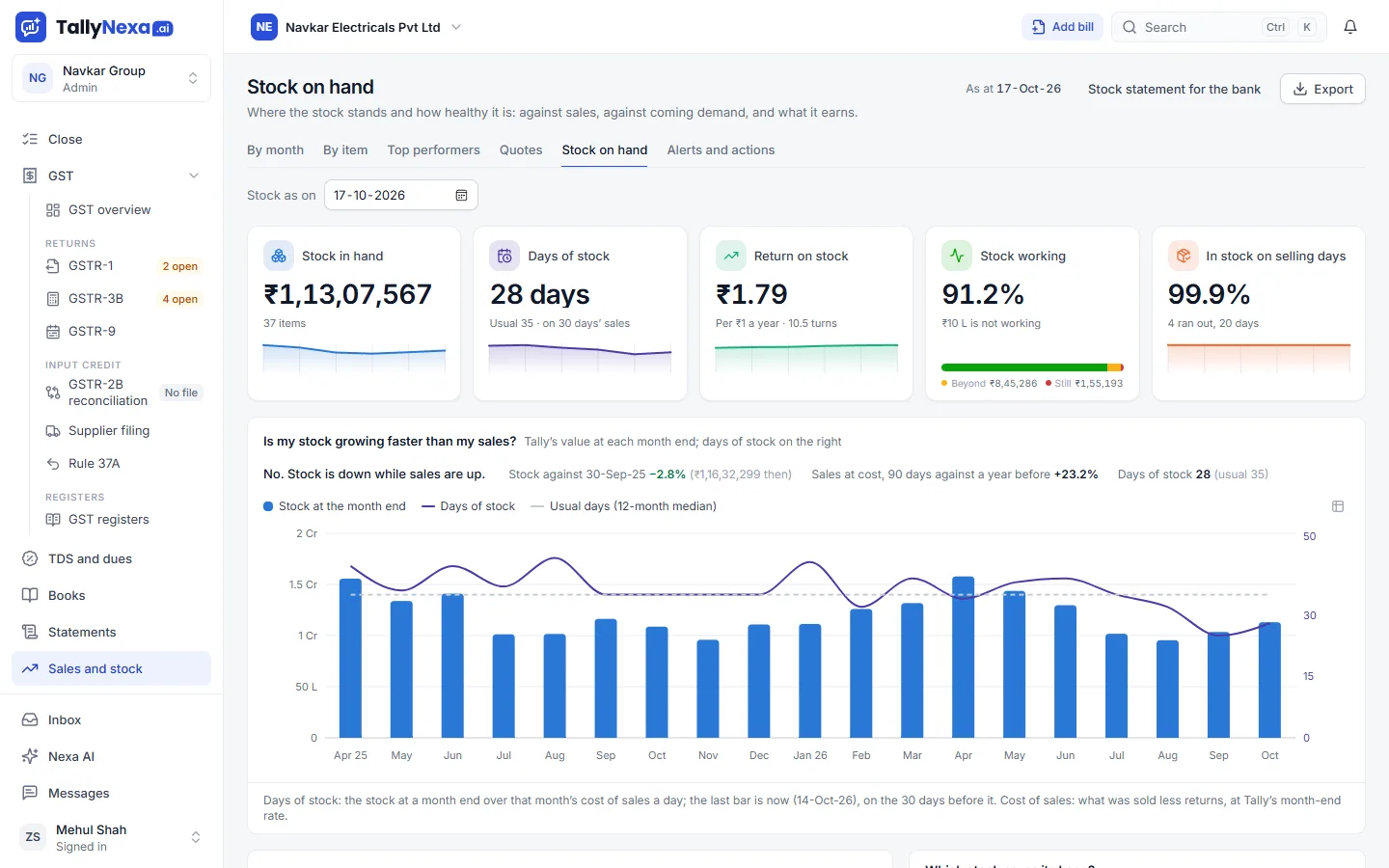This screenshot has height=868, width=1389.
Task: Click the Stock in hand card icon
Action: [x=279, y=256]
